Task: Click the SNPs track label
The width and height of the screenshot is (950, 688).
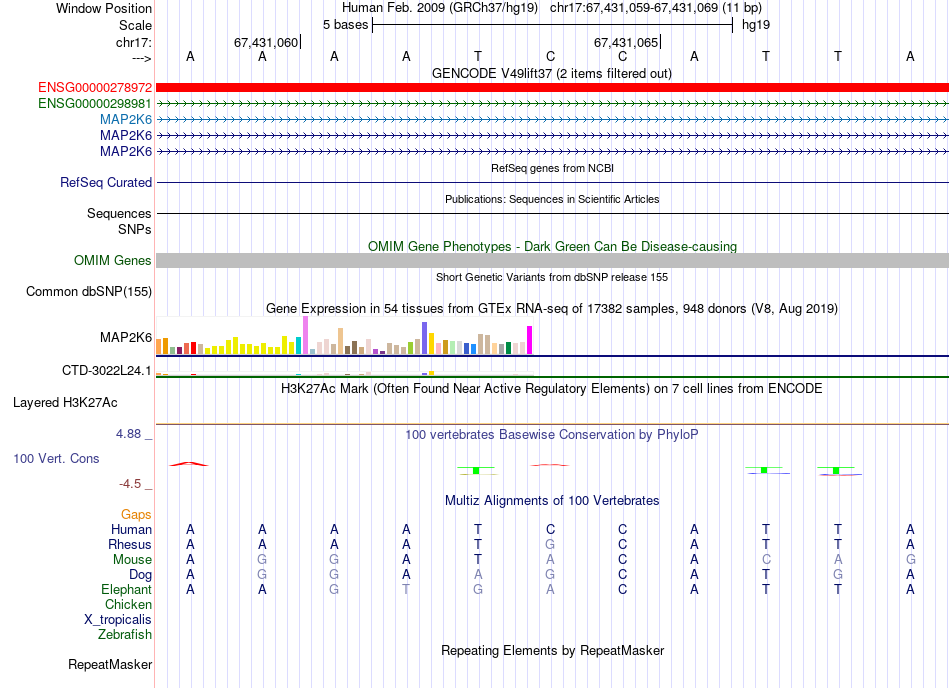Action: (135, 230)
